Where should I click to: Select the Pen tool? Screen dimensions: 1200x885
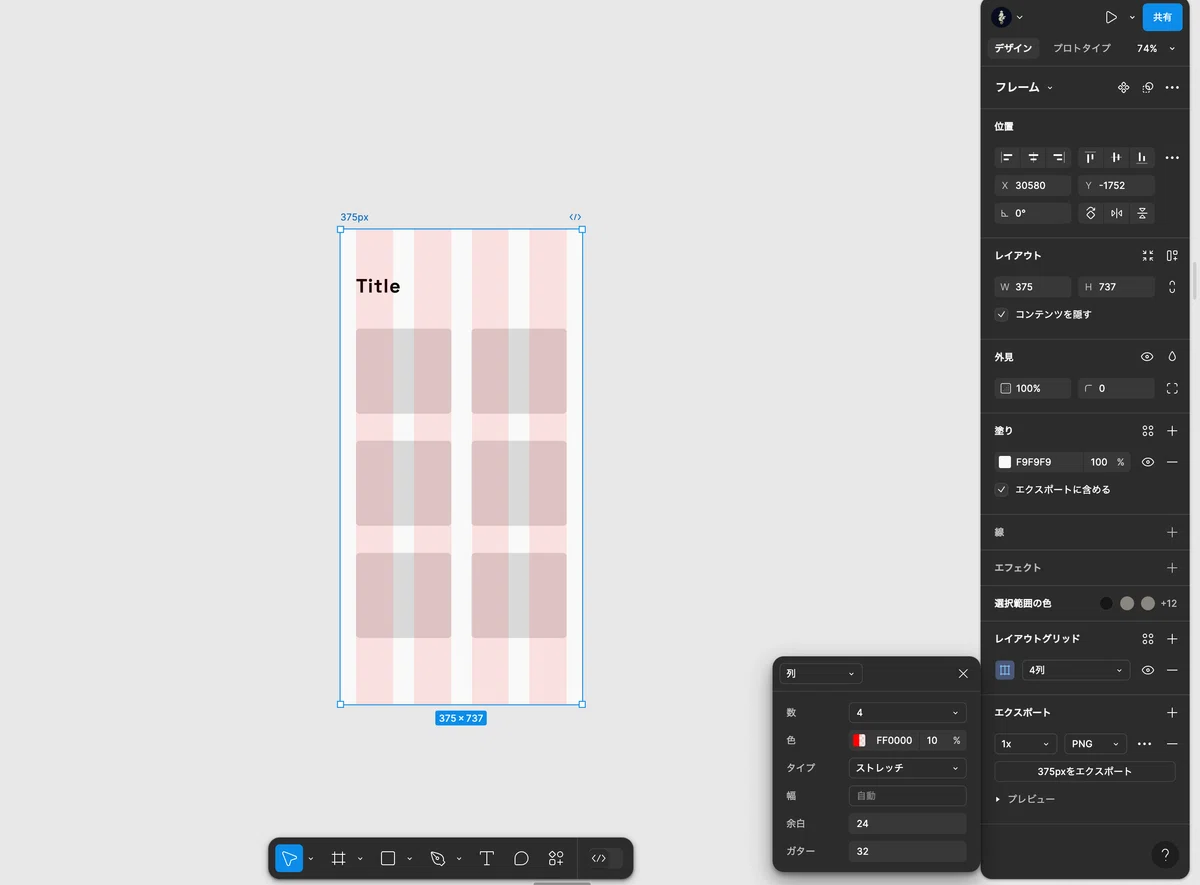(x=437, y=858)
